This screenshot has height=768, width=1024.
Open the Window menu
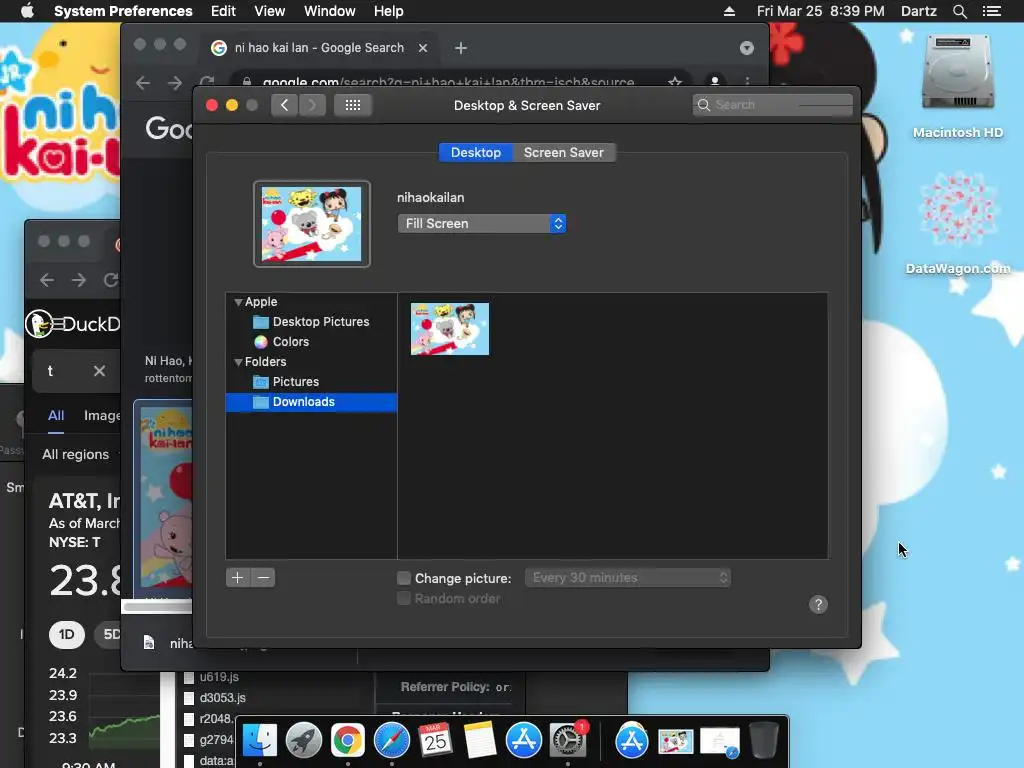[x=329, y=11]
